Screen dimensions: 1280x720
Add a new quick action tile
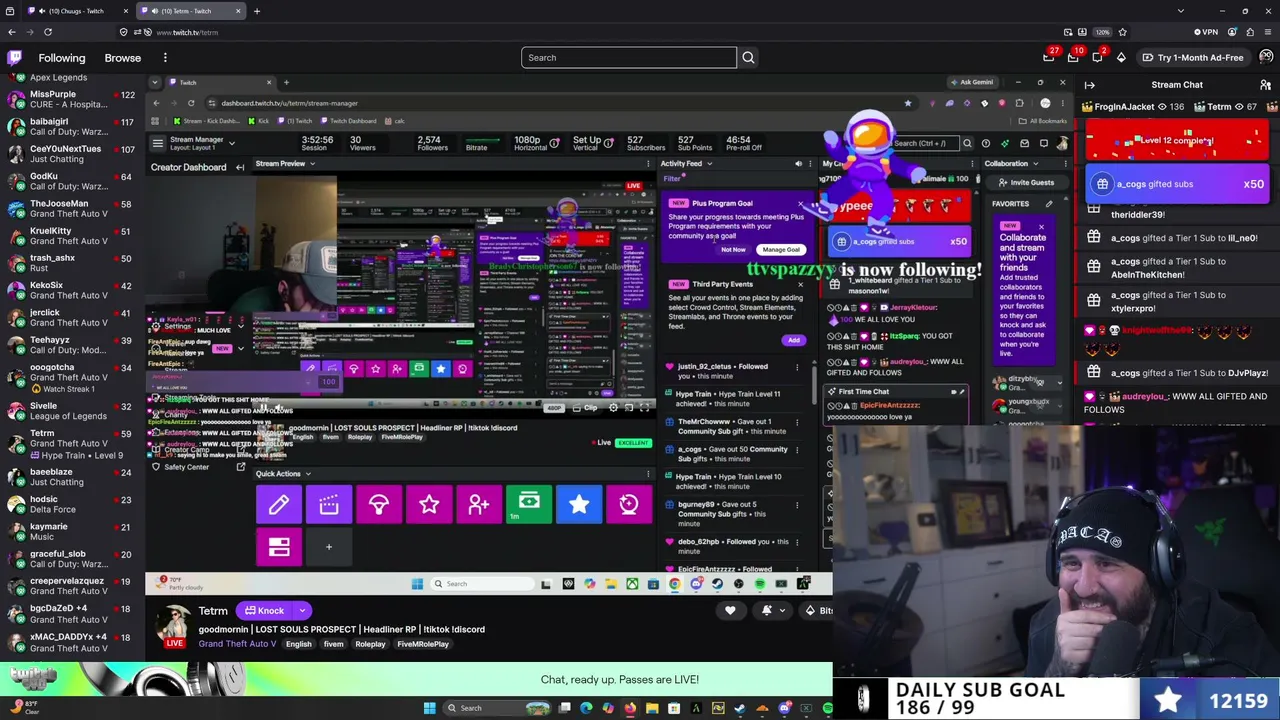[329, 547]
